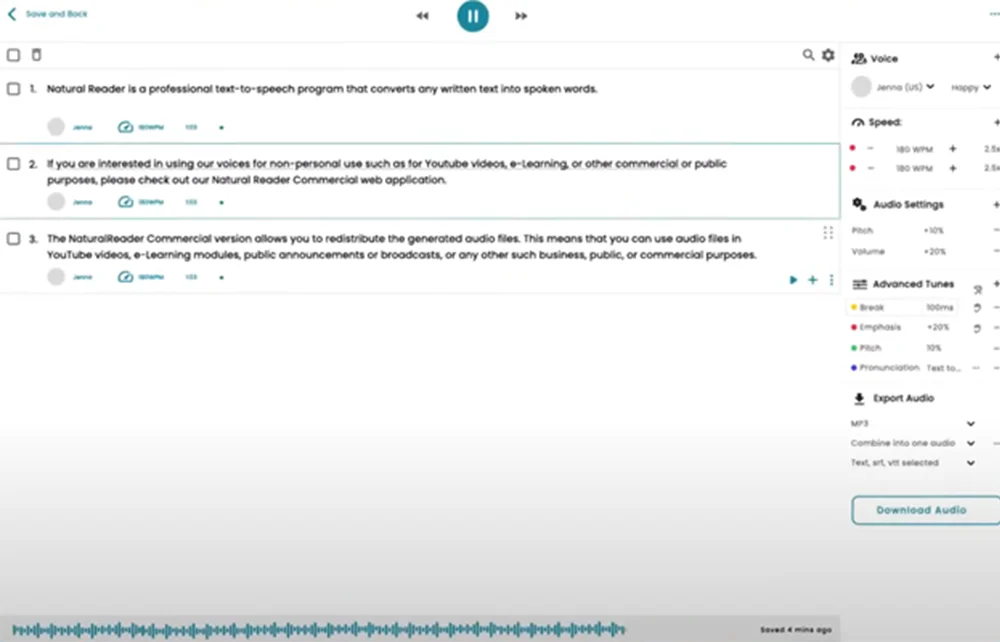Click the clear-all icon beside Advanced Tunes
This screenshot has height=642, width=1000.
click(978, 290)
